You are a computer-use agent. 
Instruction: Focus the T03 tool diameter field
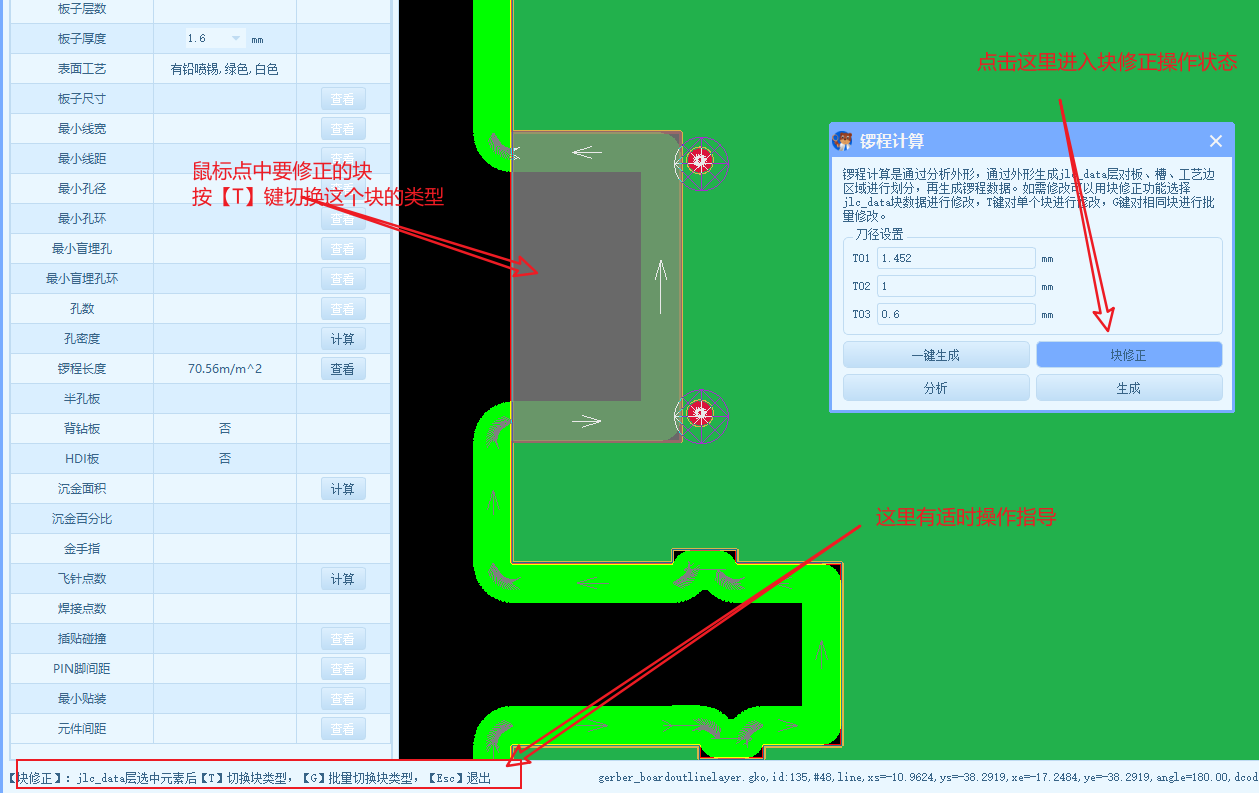(955, 314)
